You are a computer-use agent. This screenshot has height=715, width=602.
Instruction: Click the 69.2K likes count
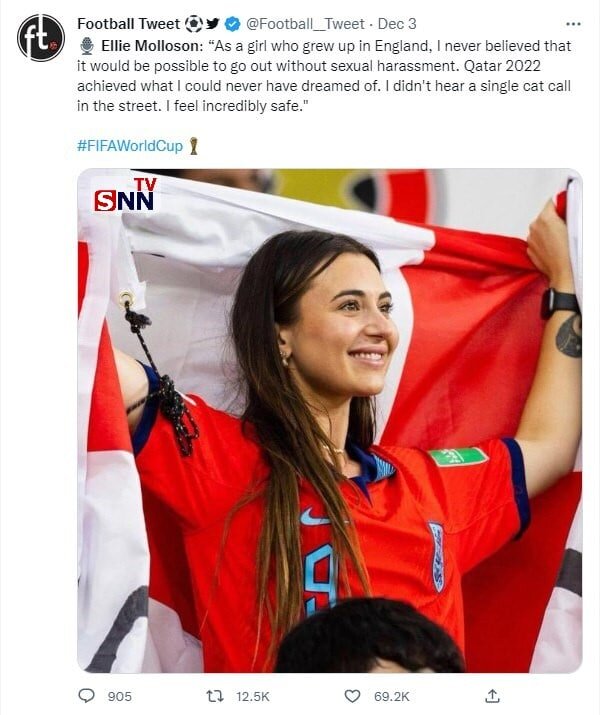pos(392,696)
